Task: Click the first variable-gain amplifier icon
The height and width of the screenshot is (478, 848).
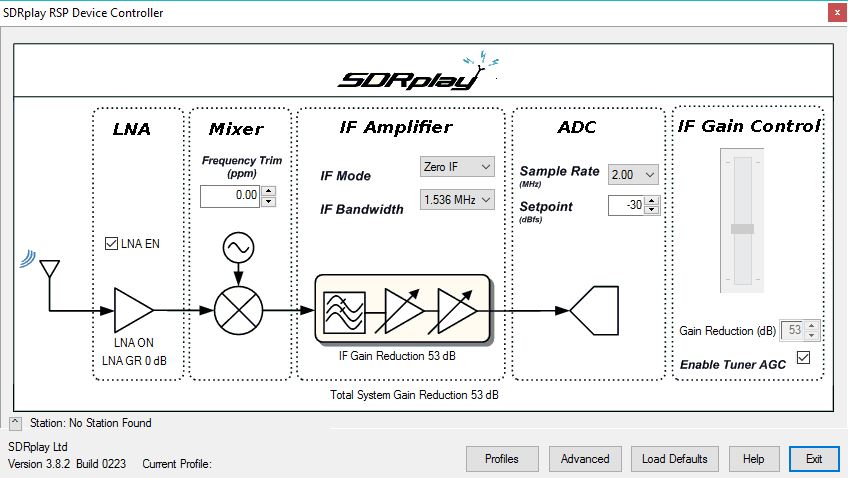Action: coord(401,310)
